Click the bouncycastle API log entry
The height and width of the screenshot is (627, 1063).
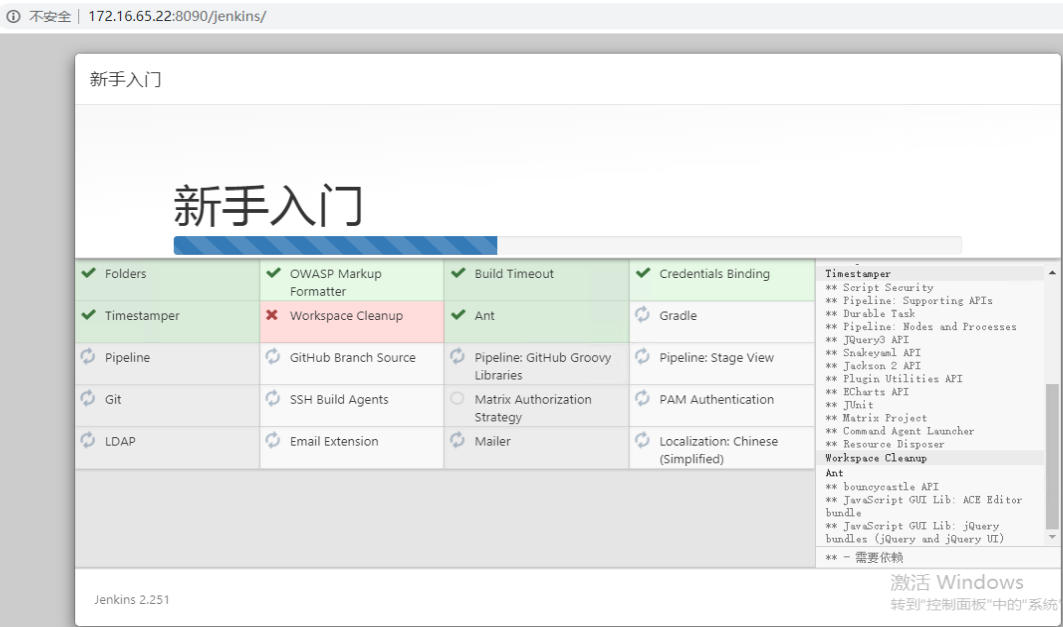click(x=882, y=487)
